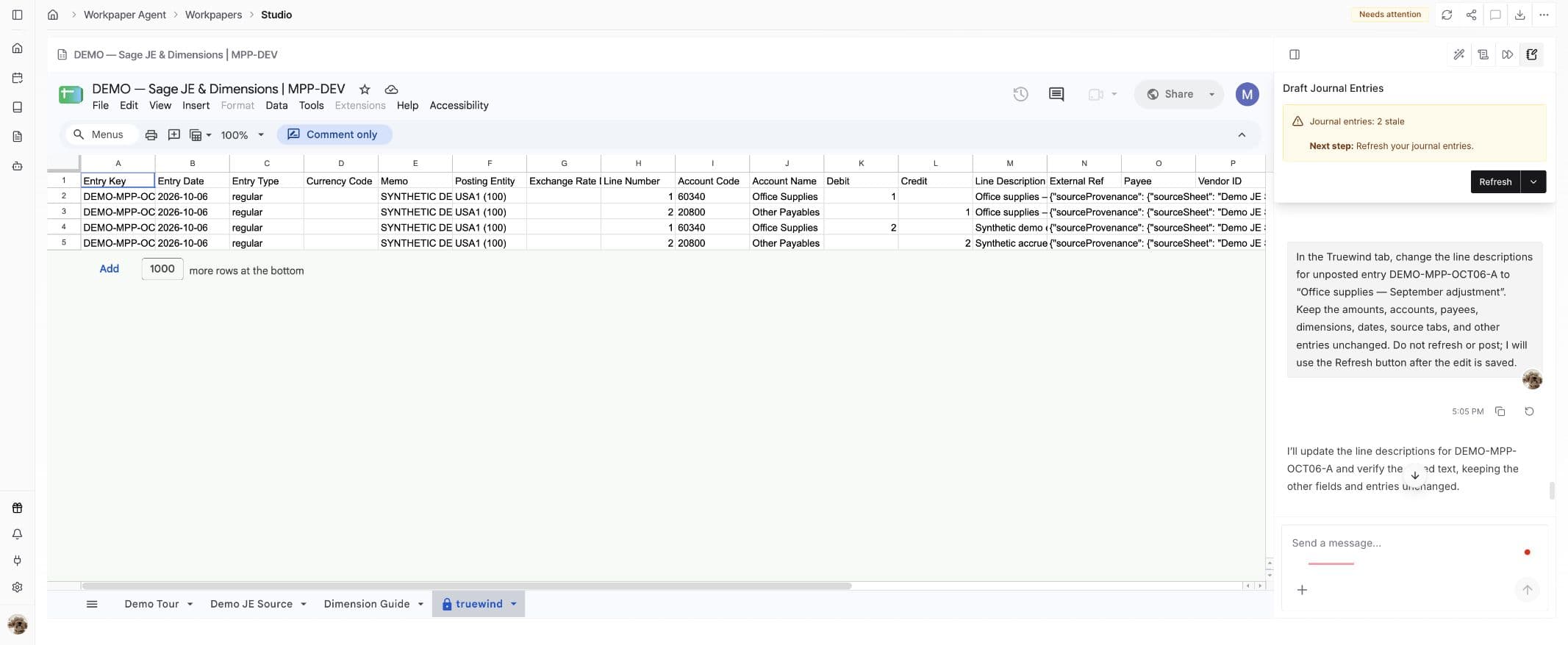Switch to the Dimension Guide tab
Viewport: 1568px width, 645px height.
(367, 604)
